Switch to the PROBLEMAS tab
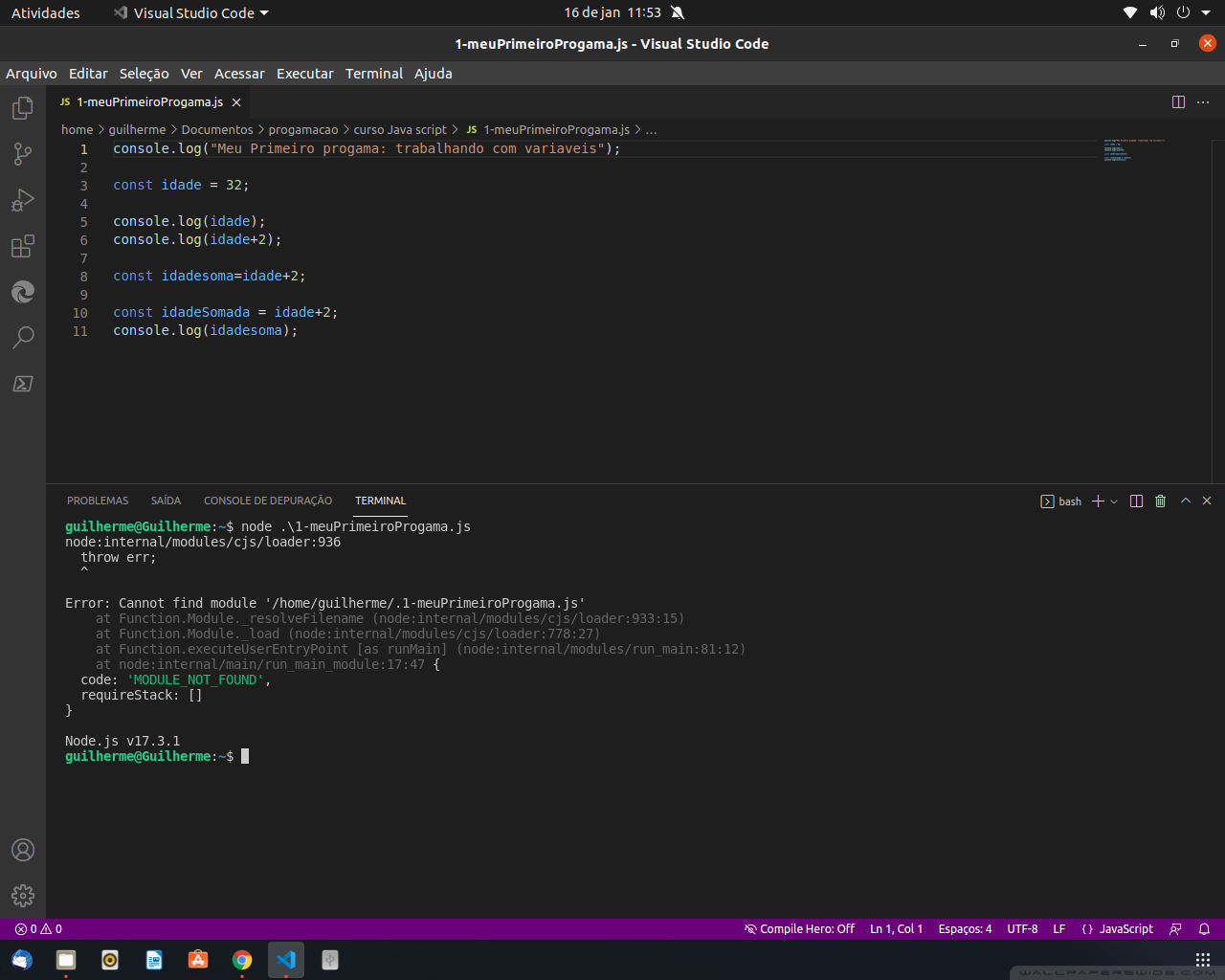 click(x=98, y=501)
